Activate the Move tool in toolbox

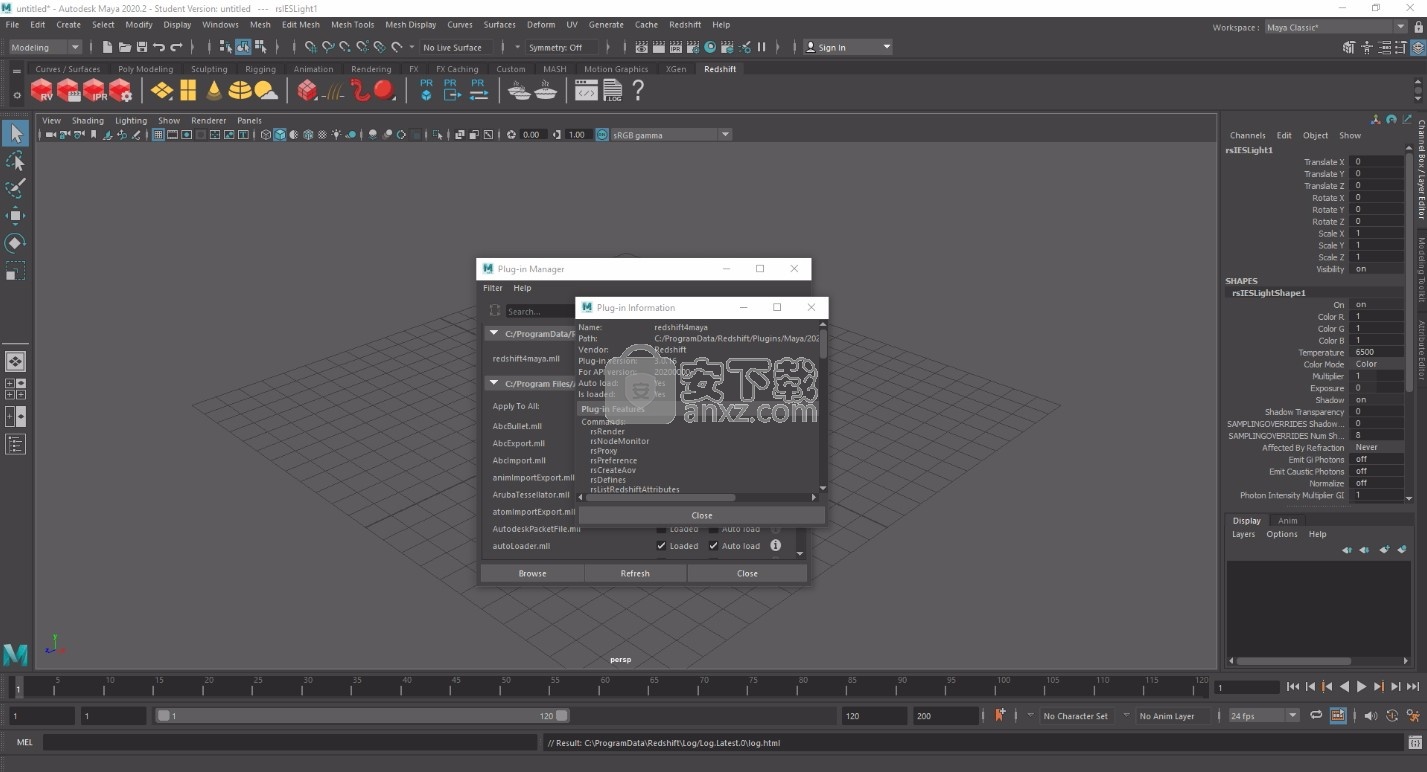point(15,216)
